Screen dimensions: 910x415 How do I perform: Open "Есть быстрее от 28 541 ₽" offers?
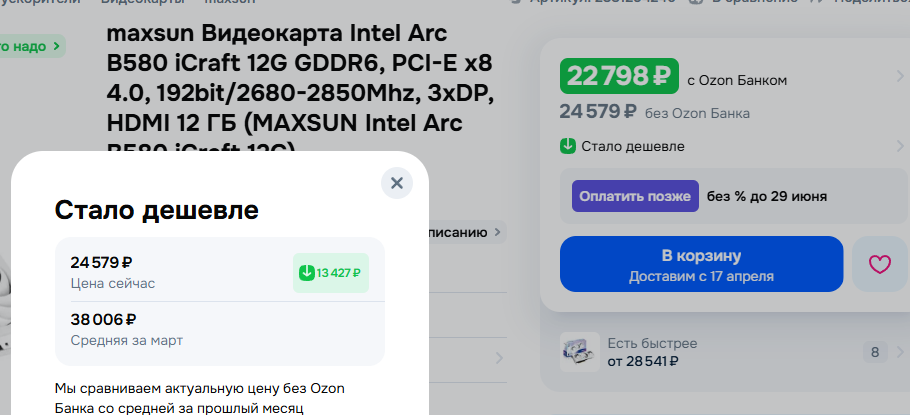click(652, 352)
